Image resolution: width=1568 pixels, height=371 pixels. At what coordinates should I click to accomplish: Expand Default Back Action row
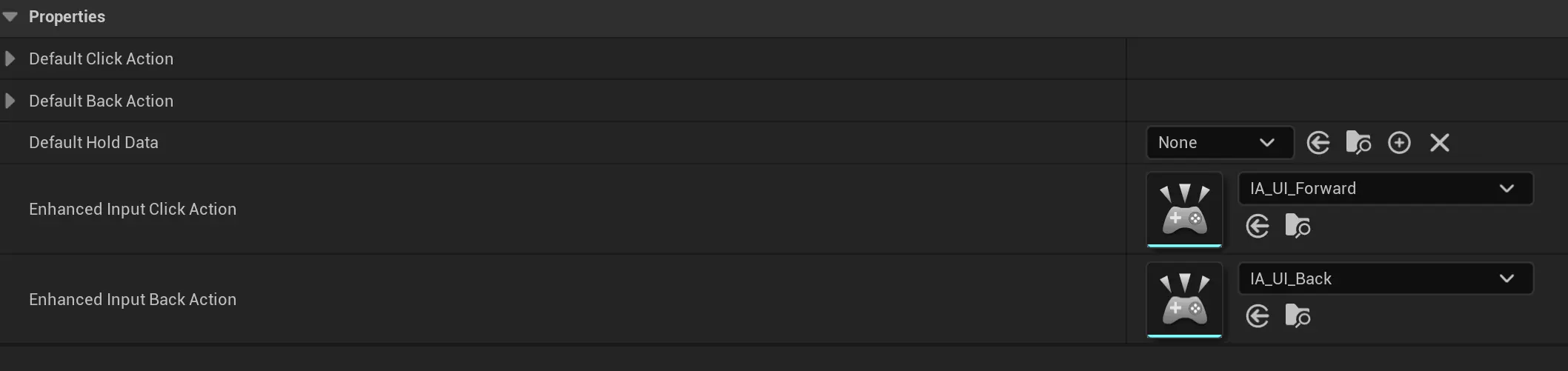[10, 101]
